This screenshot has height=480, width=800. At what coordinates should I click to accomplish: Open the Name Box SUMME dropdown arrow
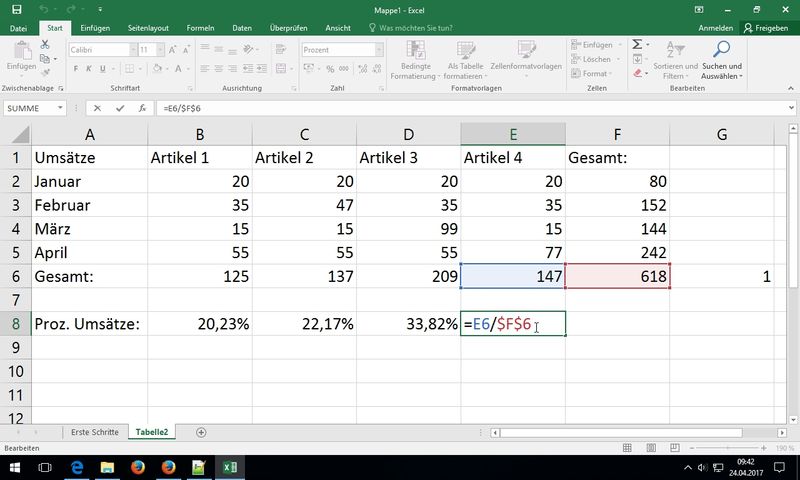tap(60, 108)
